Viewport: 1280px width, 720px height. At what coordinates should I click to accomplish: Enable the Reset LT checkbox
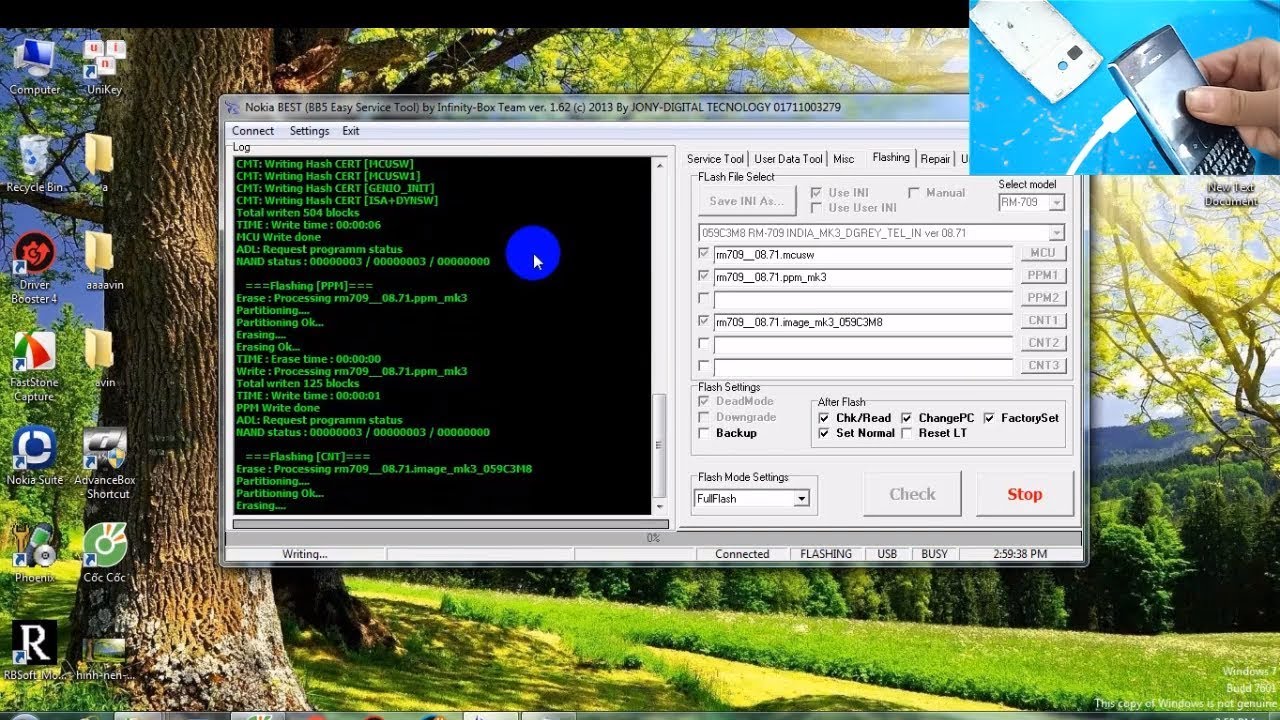[906, 433]
